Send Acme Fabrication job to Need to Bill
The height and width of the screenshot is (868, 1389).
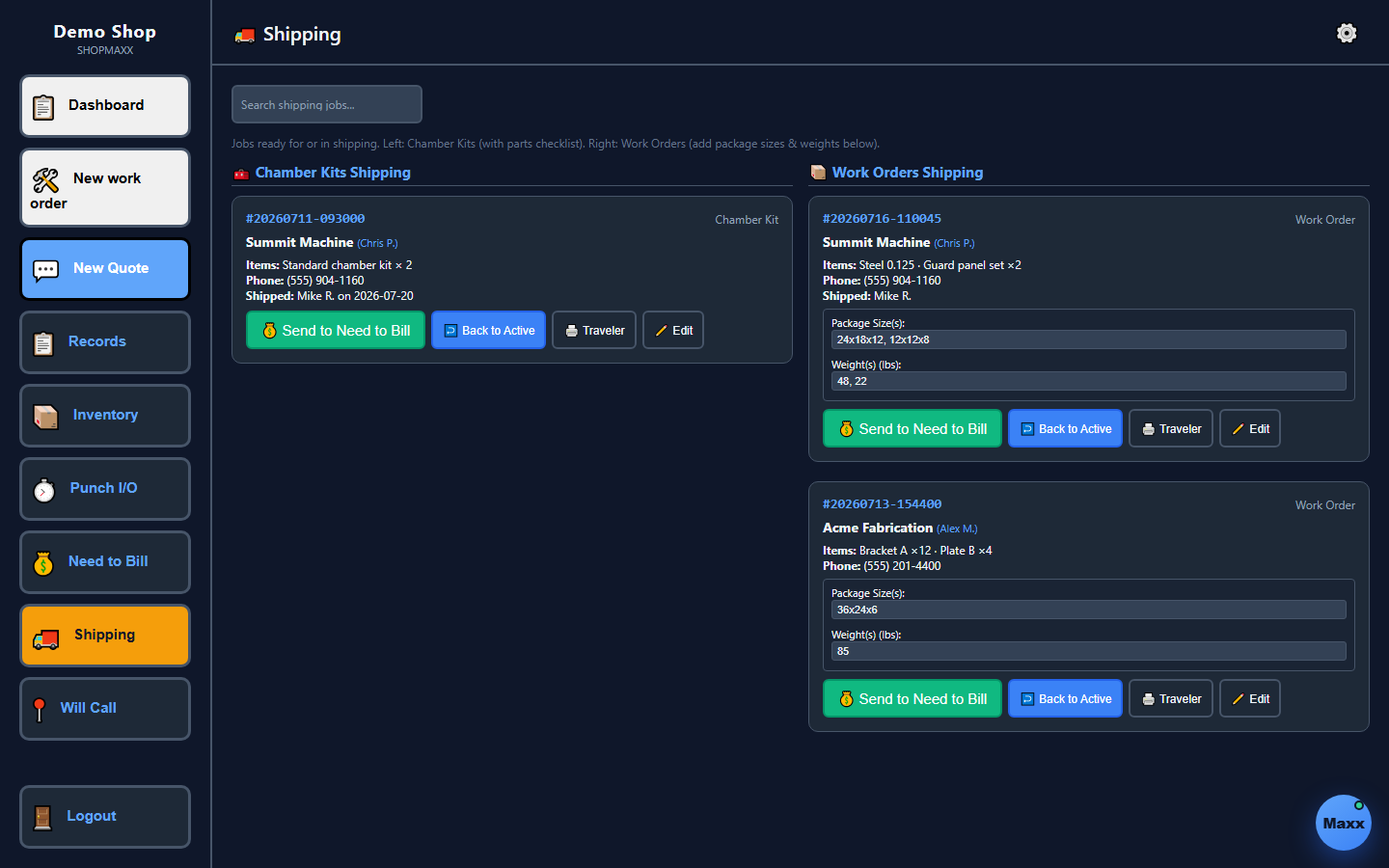pyautogui.click(x=912, y=698)
